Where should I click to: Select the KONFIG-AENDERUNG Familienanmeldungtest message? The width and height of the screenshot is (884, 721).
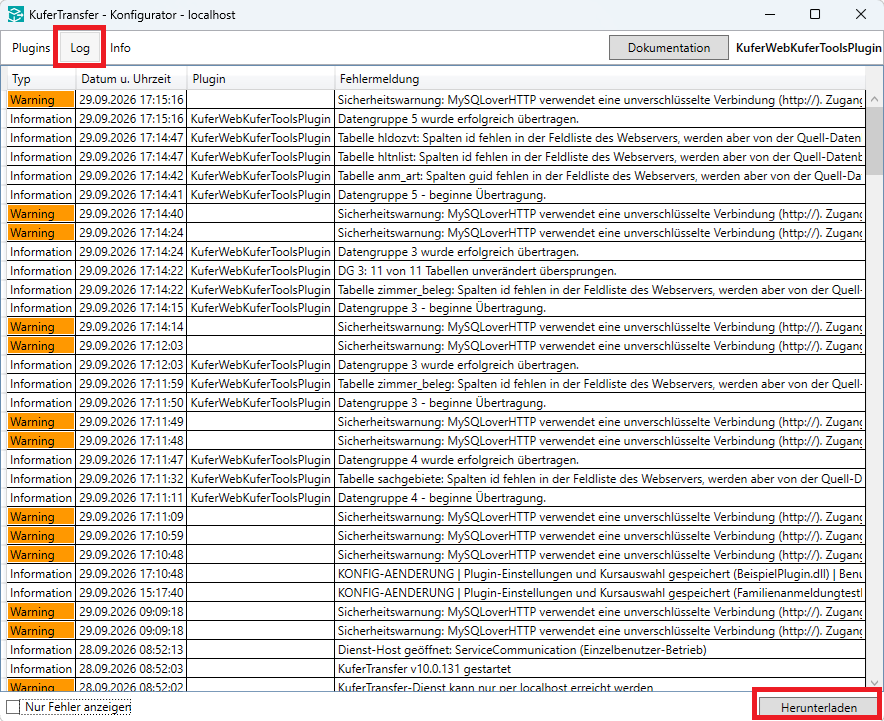coord(600,592)
